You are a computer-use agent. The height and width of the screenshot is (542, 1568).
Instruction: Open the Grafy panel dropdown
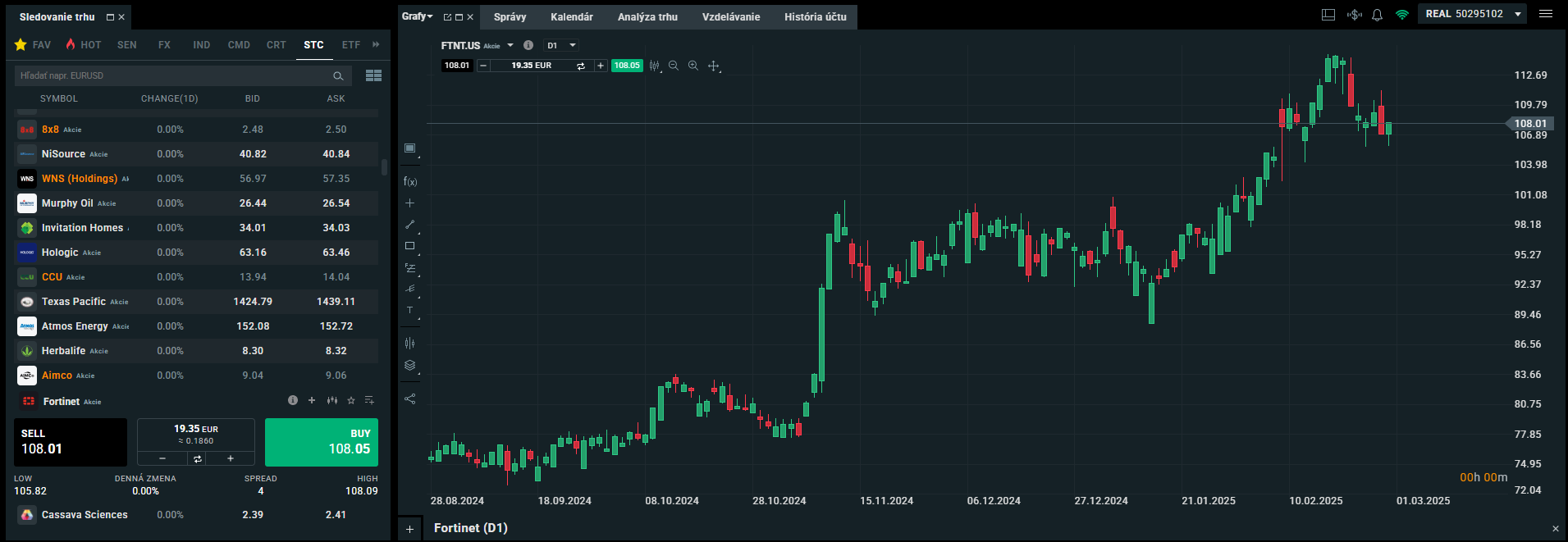[x=417, y=16]
